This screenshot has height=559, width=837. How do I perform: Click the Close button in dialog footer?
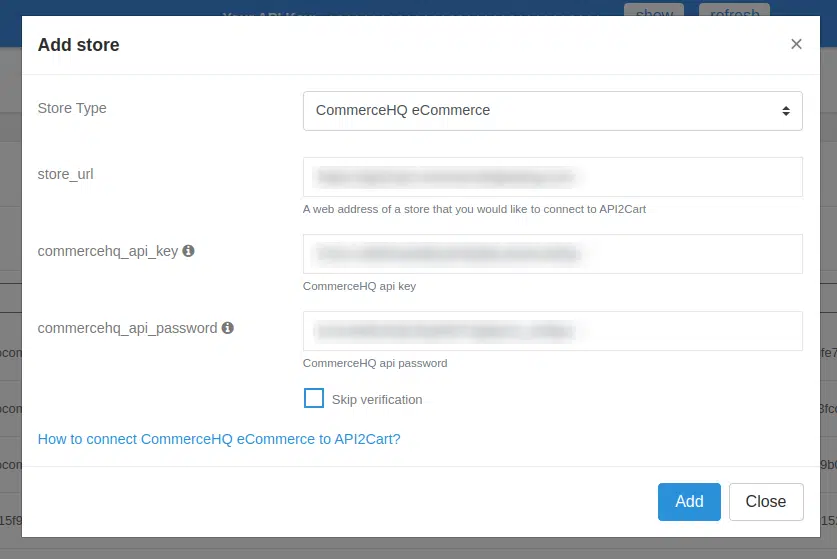[765, 502]
